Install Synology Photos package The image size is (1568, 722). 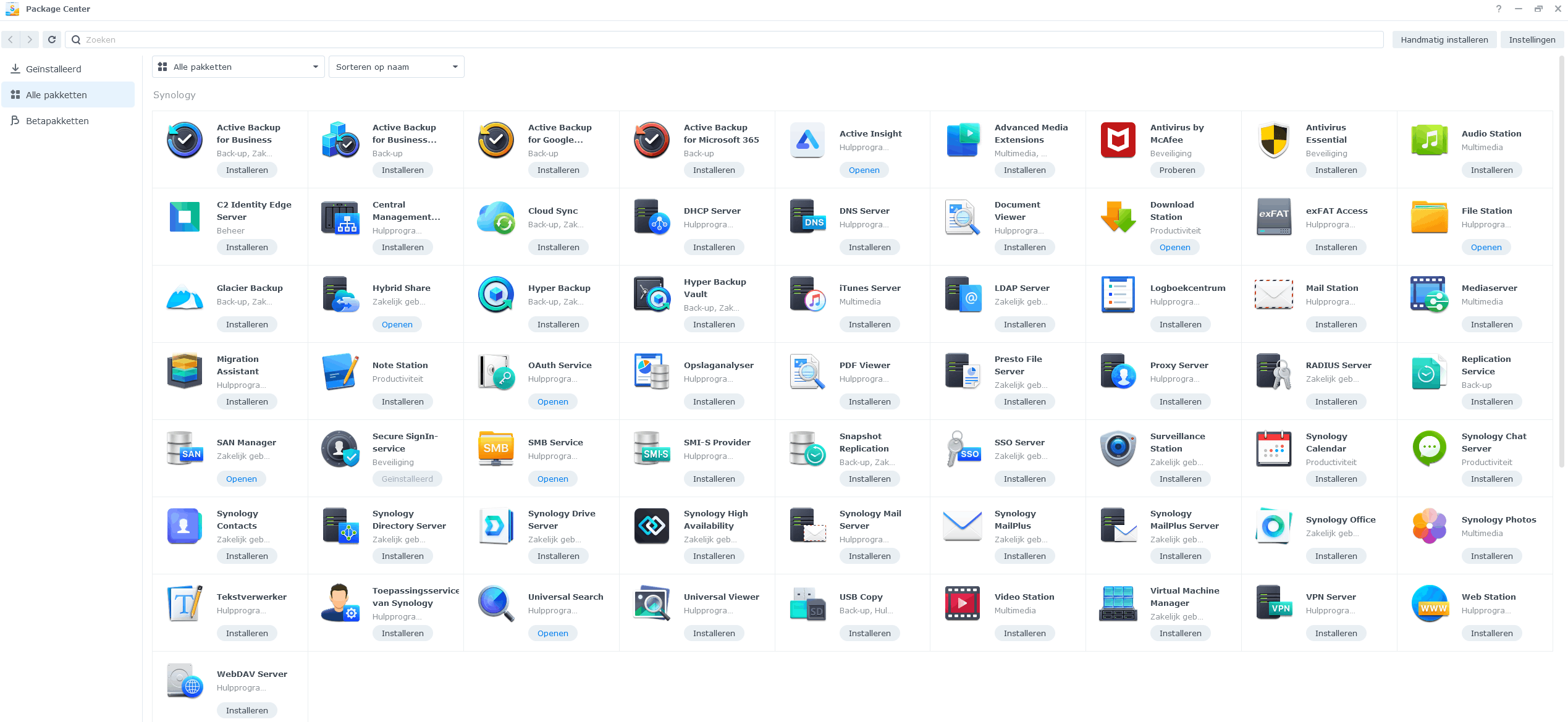(1491, 556)
